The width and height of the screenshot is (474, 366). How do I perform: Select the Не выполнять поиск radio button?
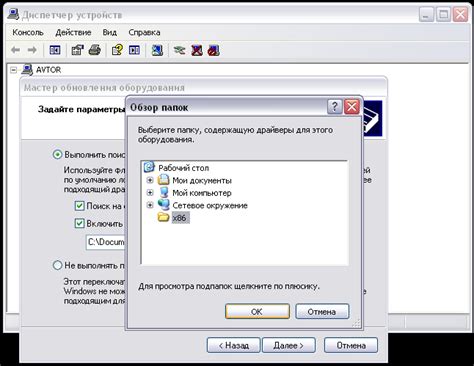tap(58, 265)
